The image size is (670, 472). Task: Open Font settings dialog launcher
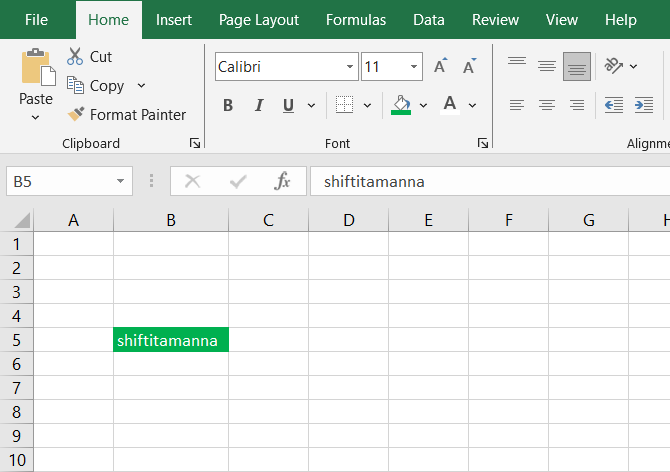[x=483, y=144]
